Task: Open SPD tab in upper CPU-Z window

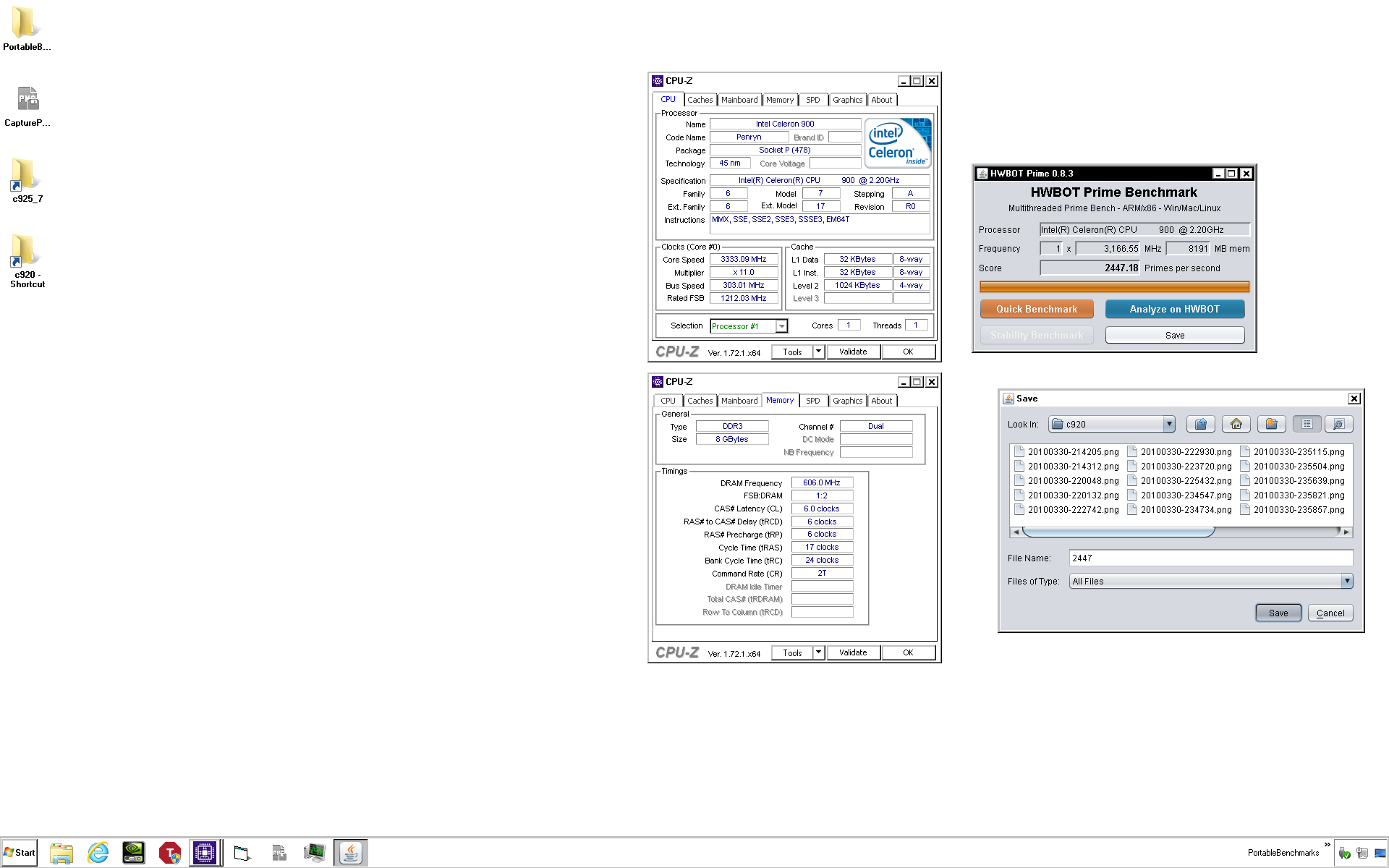Action: 813,100
